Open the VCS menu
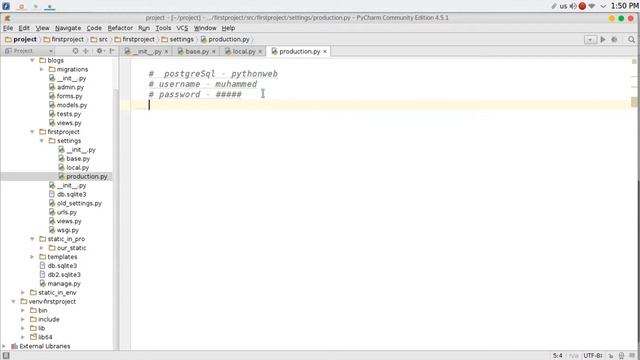Viewport: 640px width, 360px height. 182,28
